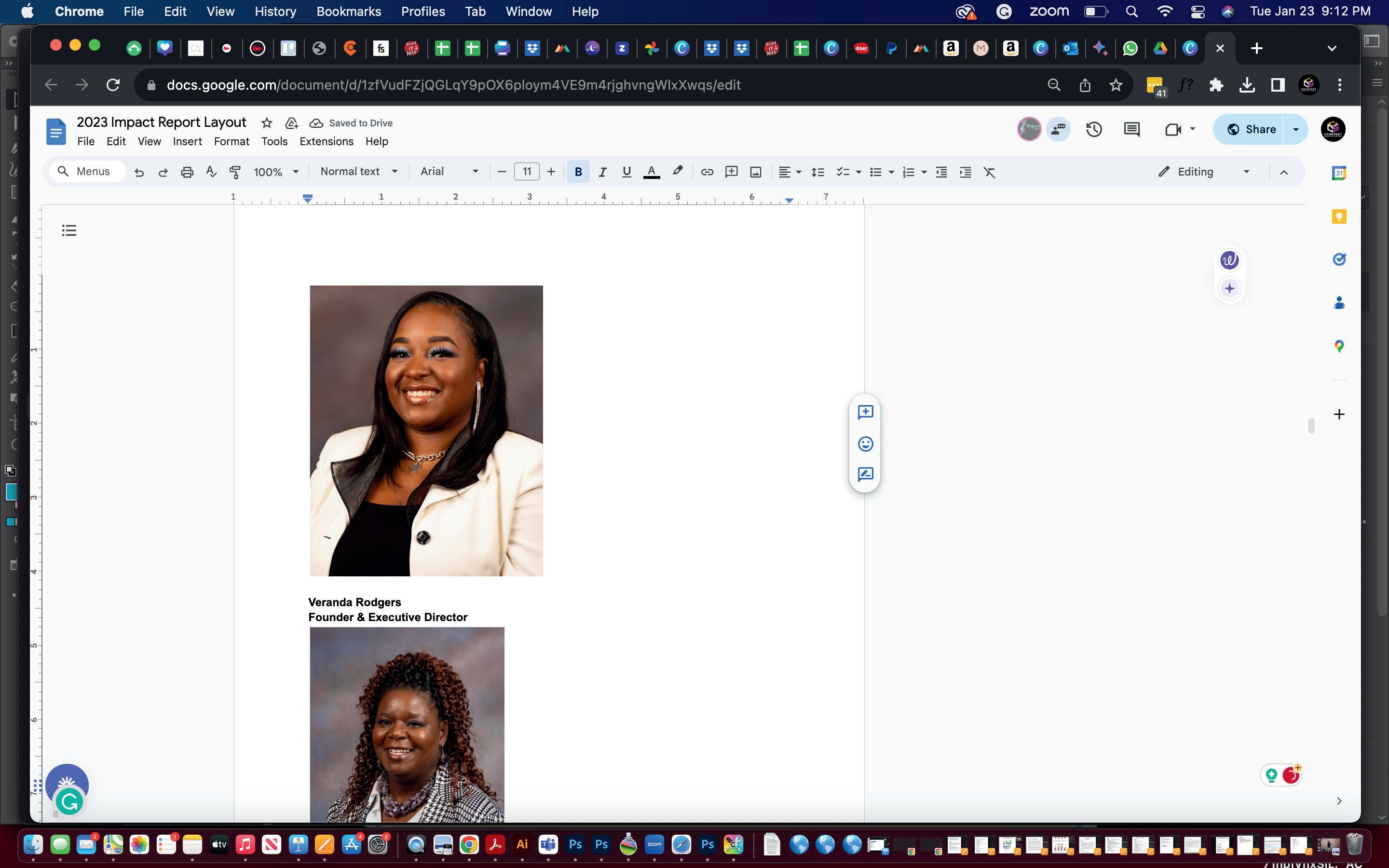Click the print icon in toolbar
The width and height of the screenshot is (1389, 868).
coord(187,172)
